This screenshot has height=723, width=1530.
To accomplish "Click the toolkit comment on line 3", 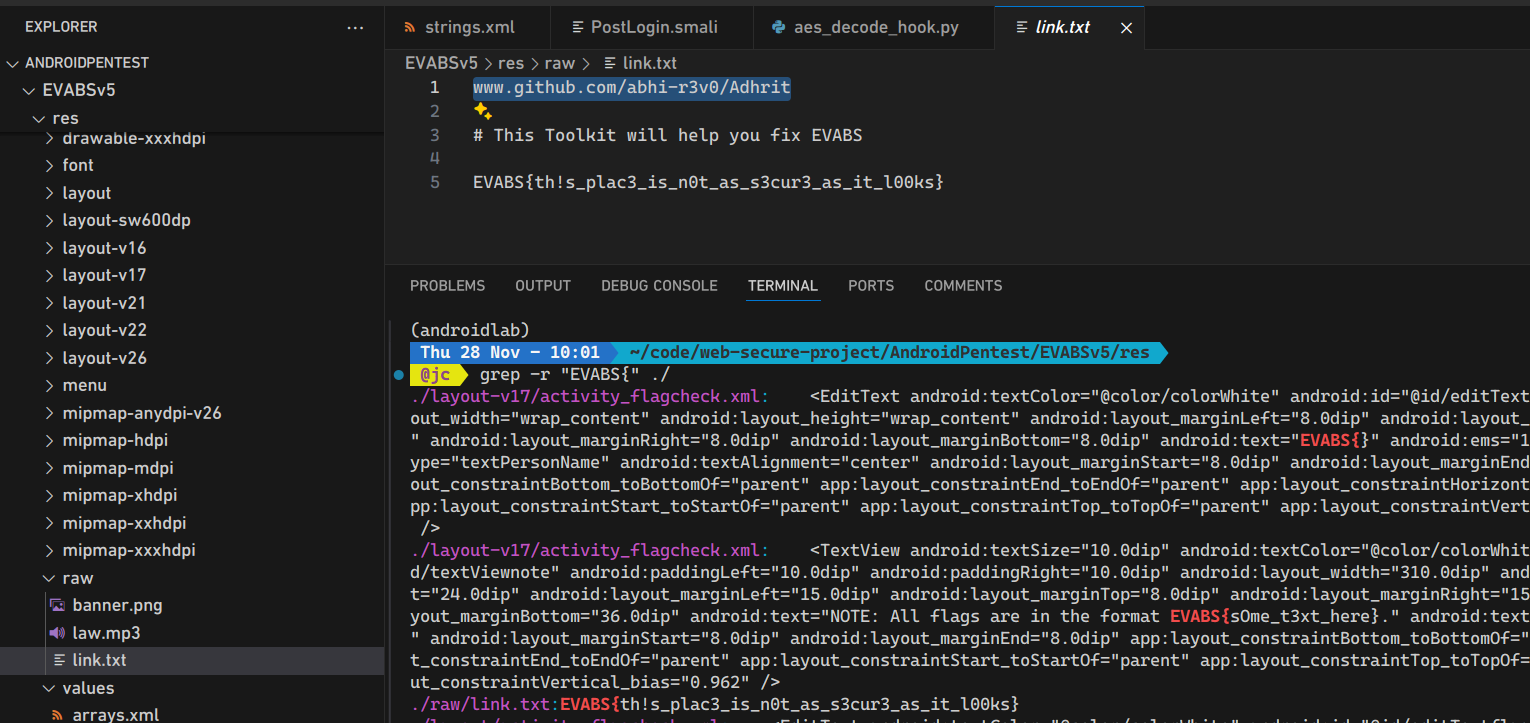I will [x=667, y=135].
